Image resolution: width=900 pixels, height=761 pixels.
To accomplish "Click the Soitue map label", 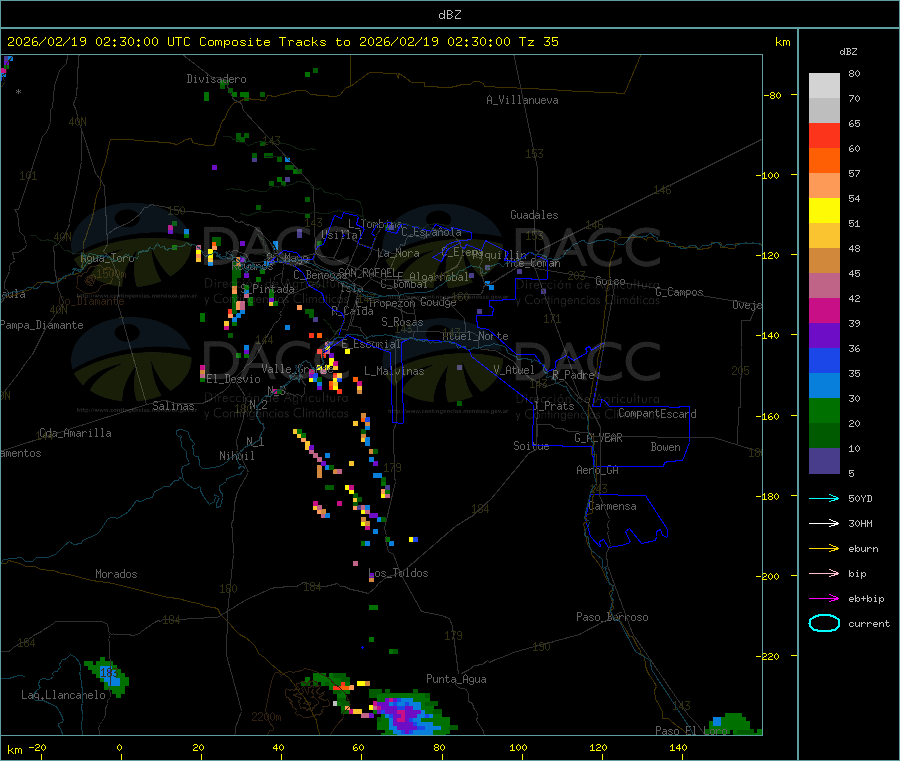I will pyautogui.click(x=531, y=446).
